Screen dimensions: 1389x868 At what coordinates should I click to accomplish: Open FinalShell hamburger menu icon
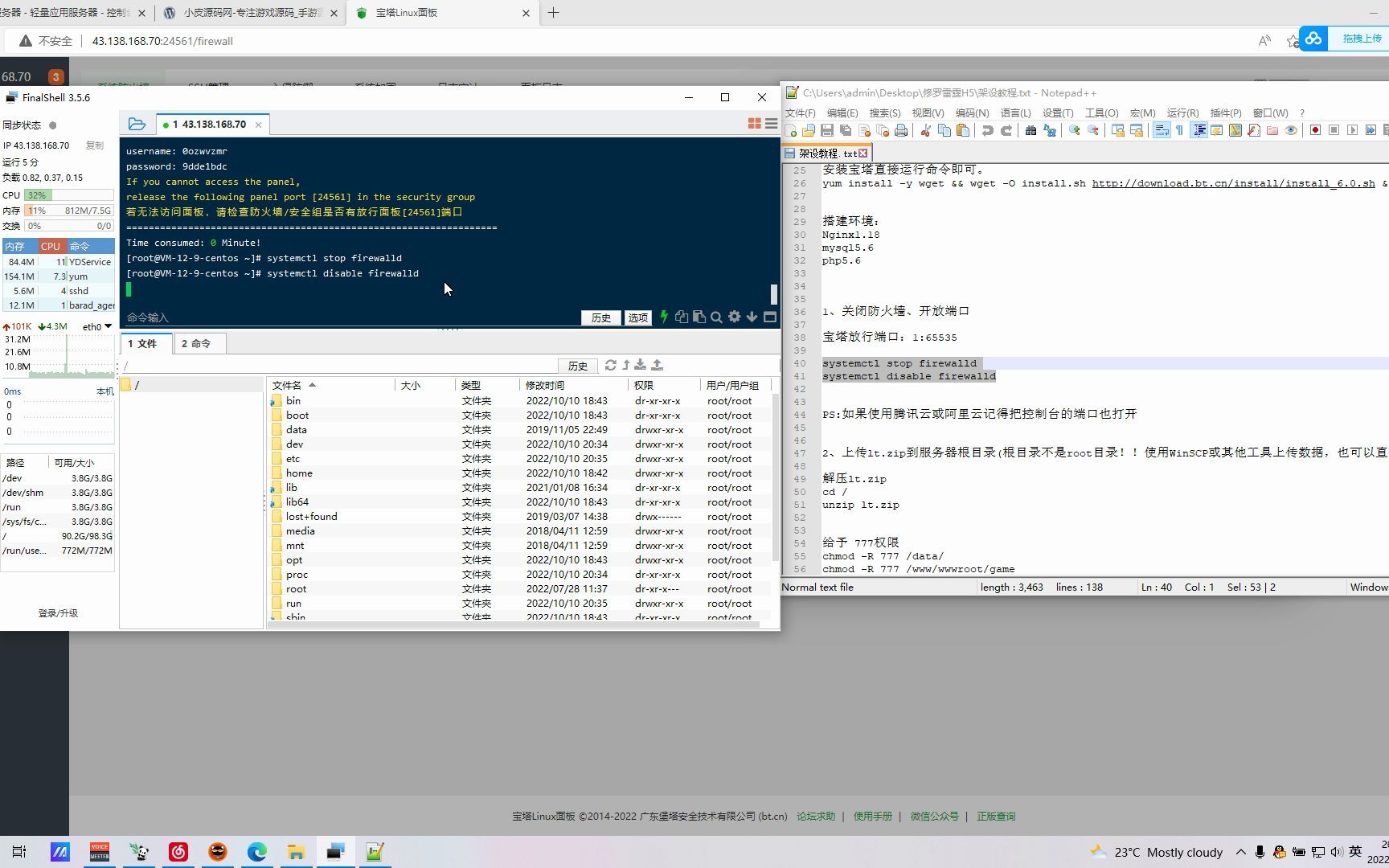point(771,124)
